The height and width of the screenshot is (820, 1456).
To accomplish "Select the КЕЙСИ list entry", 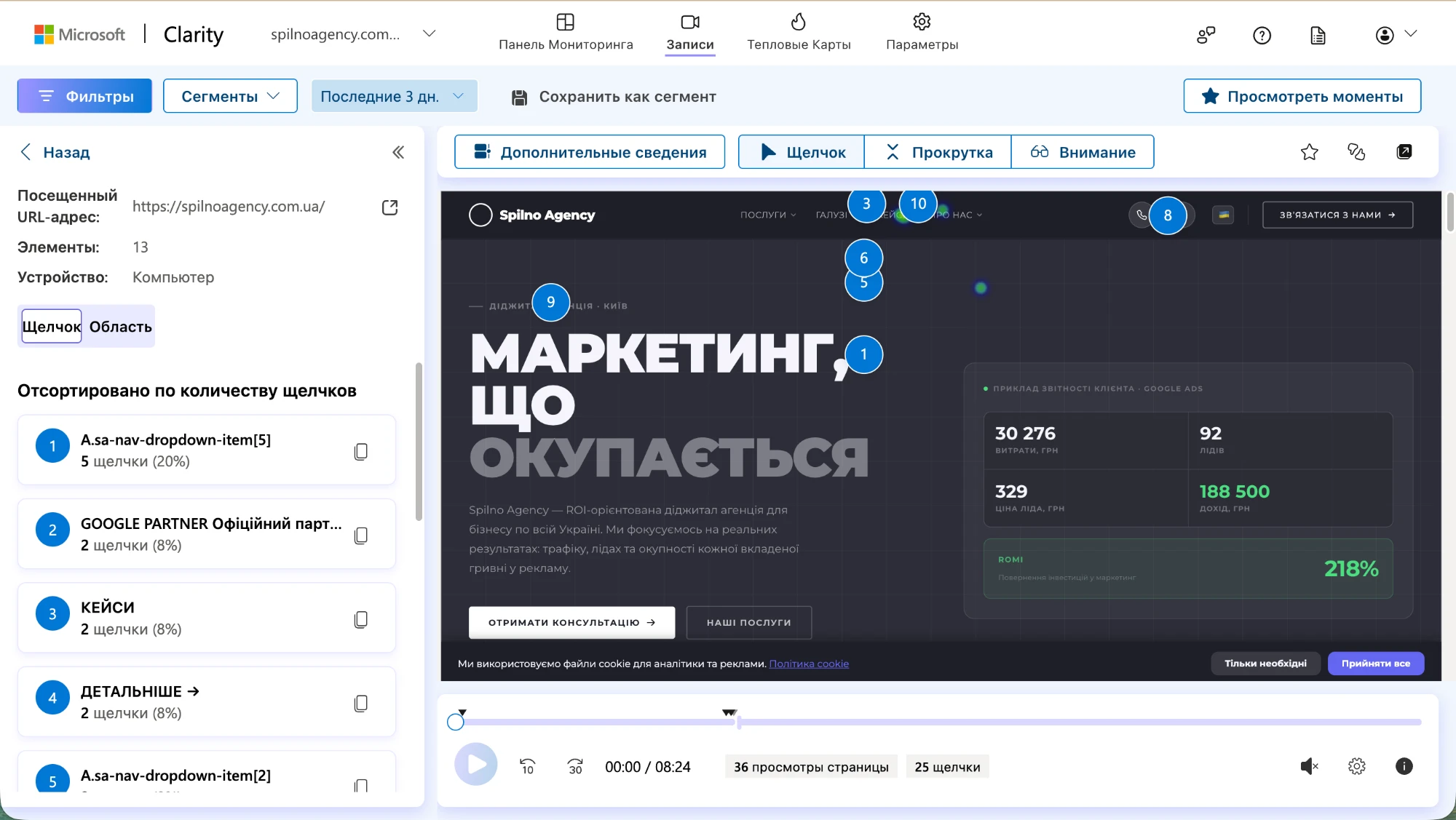I will (207, 618).
